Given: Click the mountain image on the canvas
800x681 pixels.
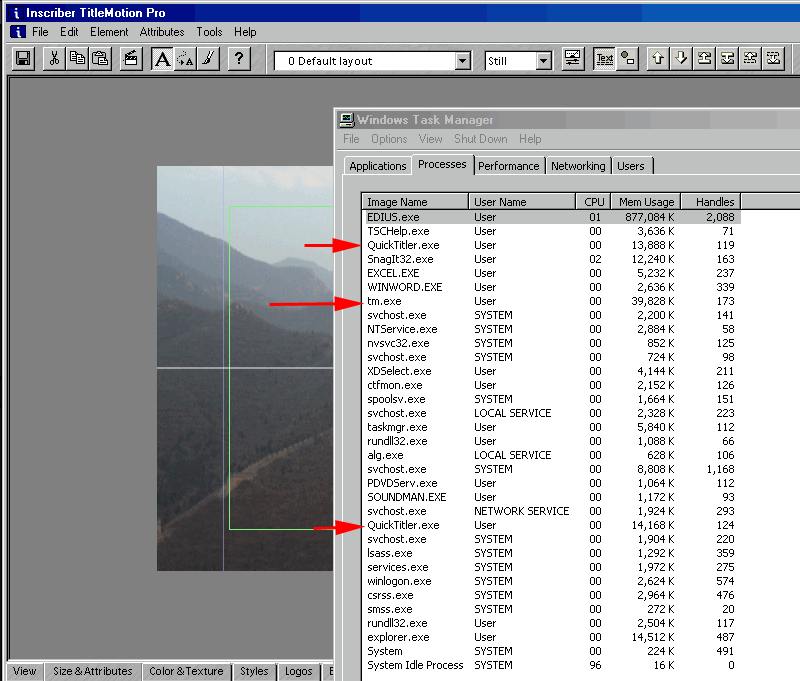Looking at the screenshot, I should click(245, 368).
